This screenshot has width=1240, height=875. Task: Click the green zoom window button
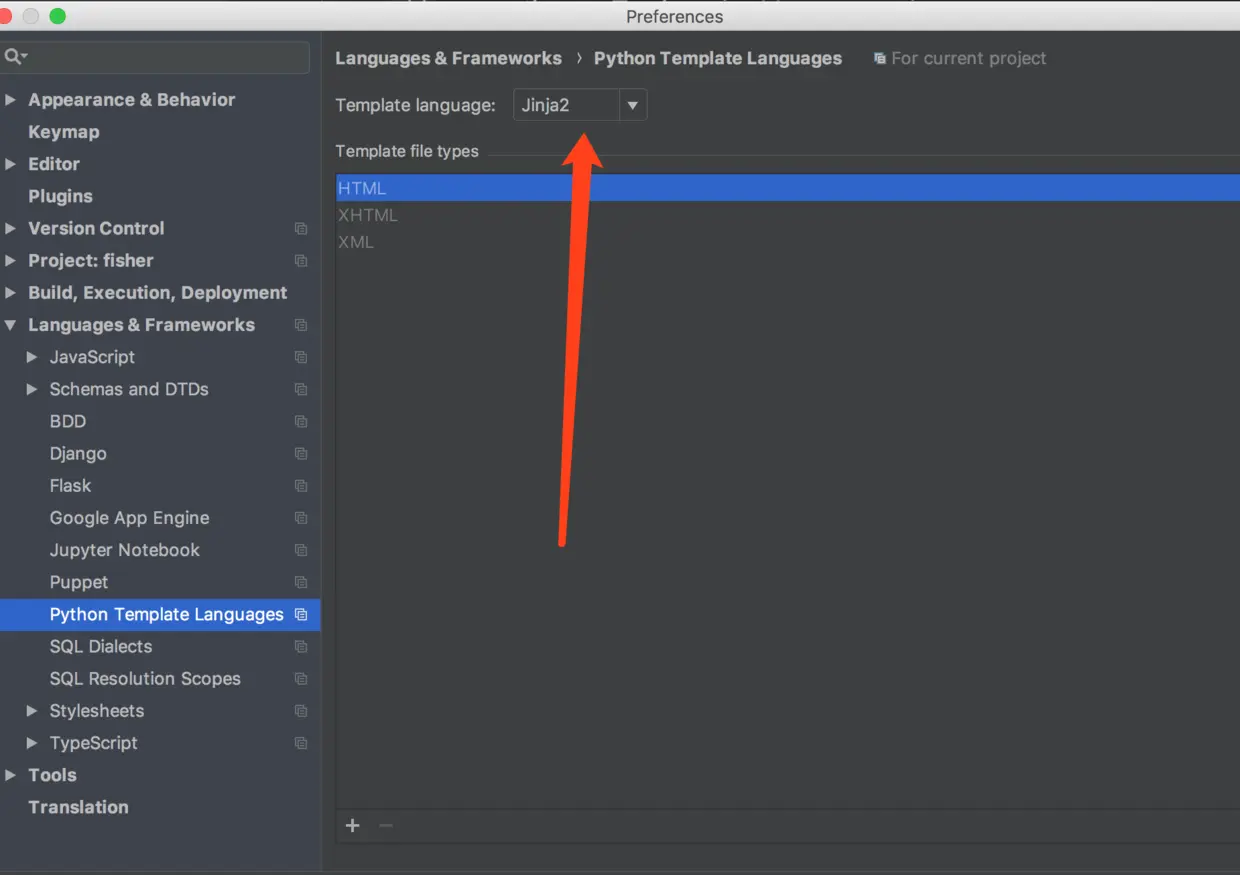57,16
